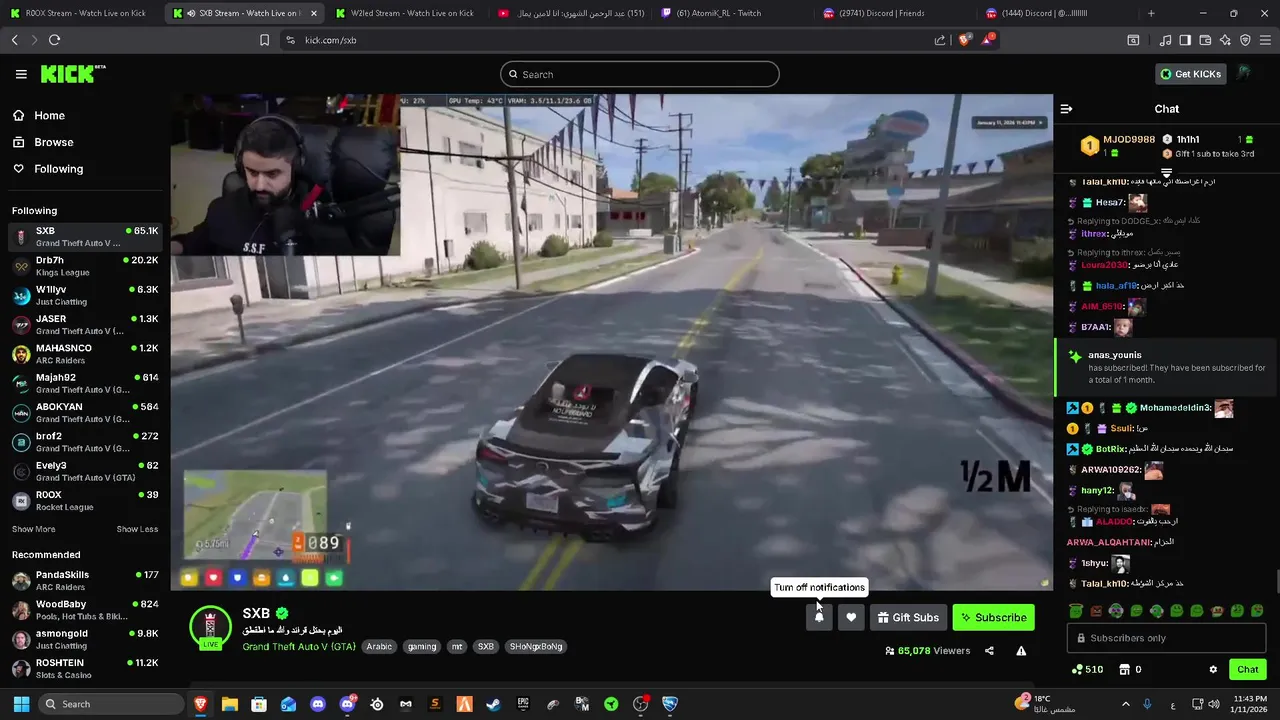Focus the Kick search box
The width and height of the screenshot is (1280, 720).
pyautogui.click(x=640, y=74)
